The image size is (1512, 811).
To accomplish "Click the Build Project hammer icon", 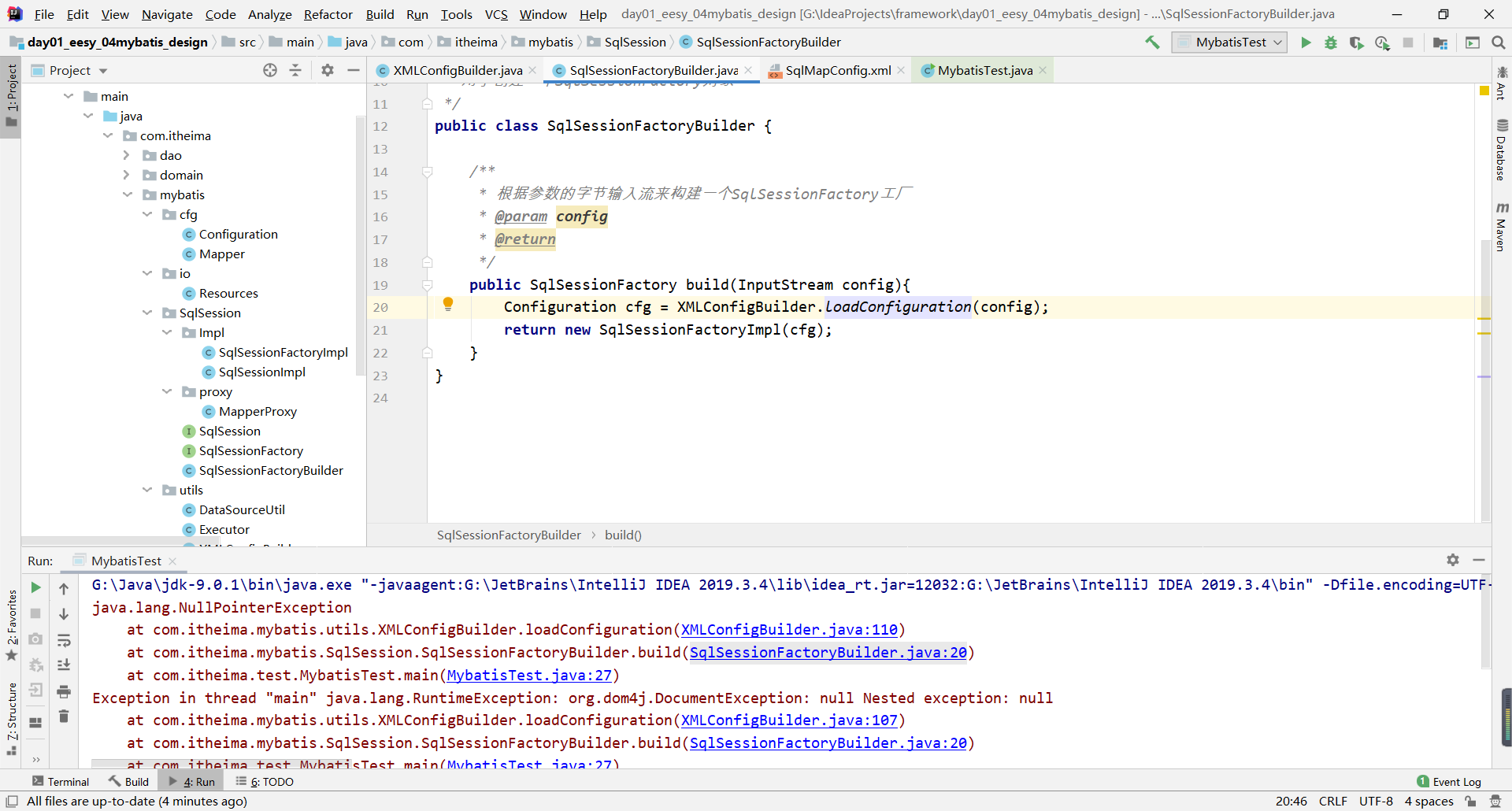I will point(1152,43).
